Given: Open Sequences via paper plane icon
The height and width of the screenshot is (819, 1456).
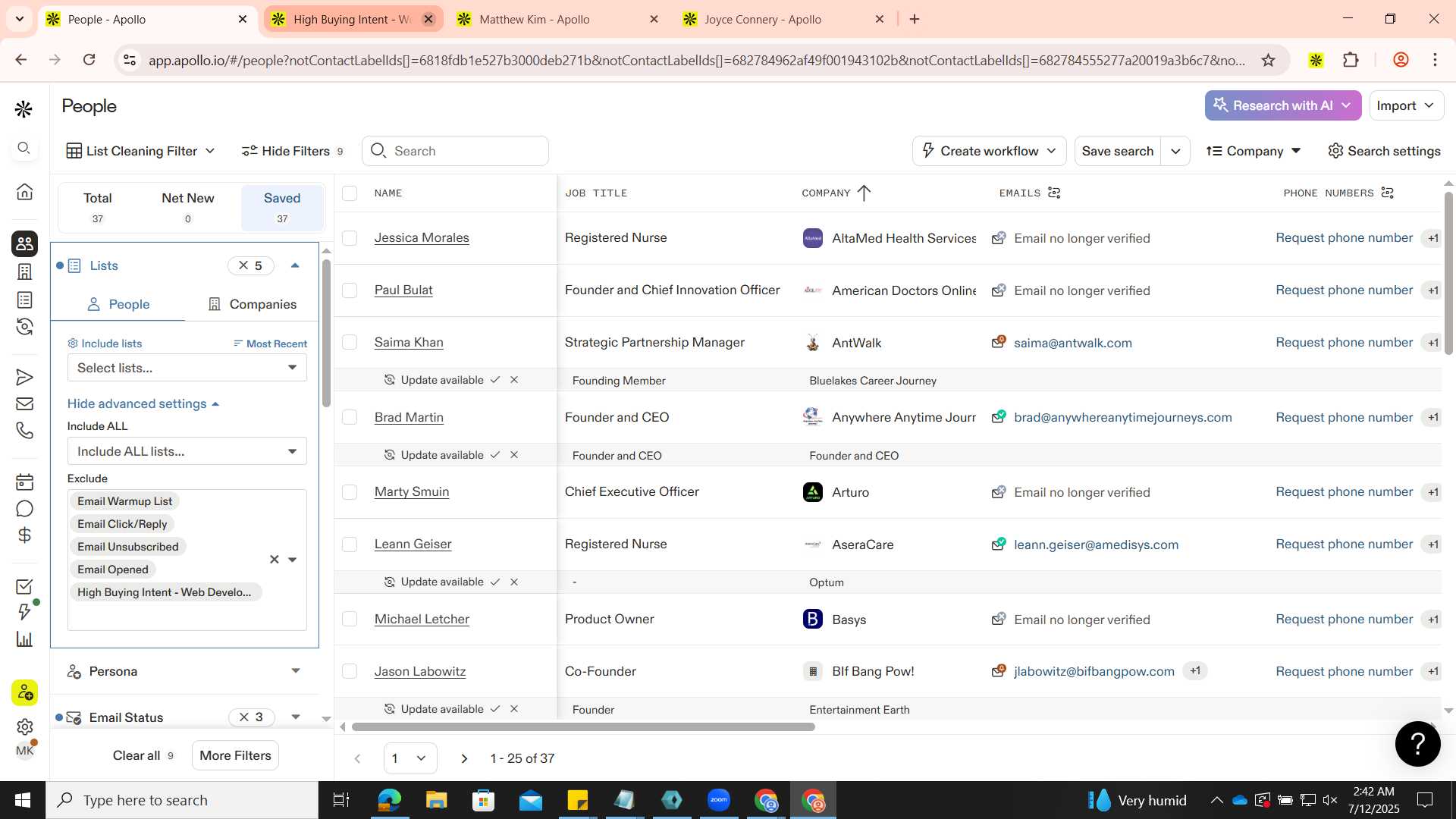Looking at the screenshot, I should 24,378.
